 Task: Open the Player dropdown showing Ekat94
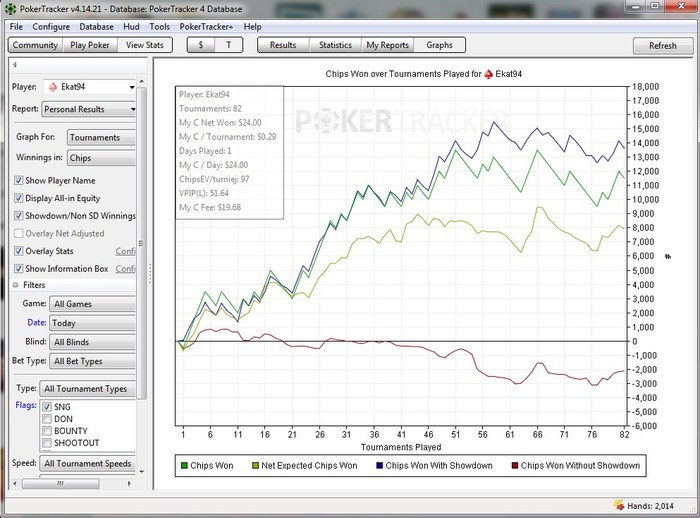(x=89, y=87)
